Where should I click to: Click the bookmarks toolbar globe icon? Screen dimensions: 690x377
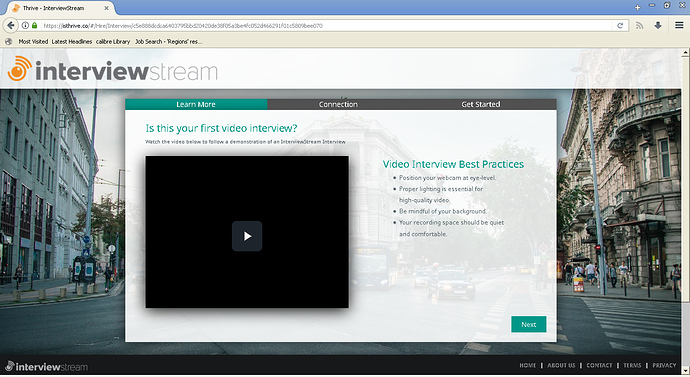[x=8, y=41]
